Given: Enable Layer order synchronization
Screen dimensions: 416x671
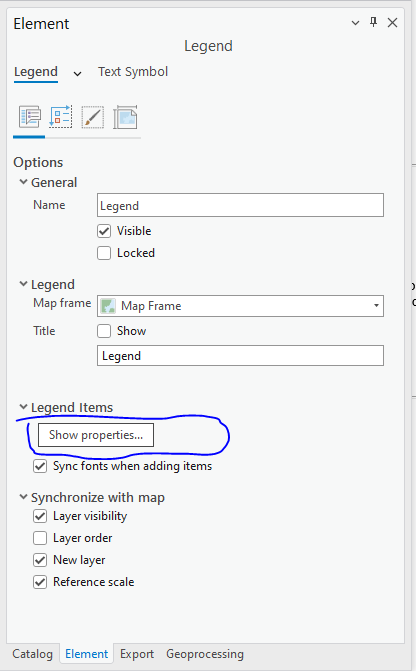Looking at the screenshot, I should click(x=40, y=538).
